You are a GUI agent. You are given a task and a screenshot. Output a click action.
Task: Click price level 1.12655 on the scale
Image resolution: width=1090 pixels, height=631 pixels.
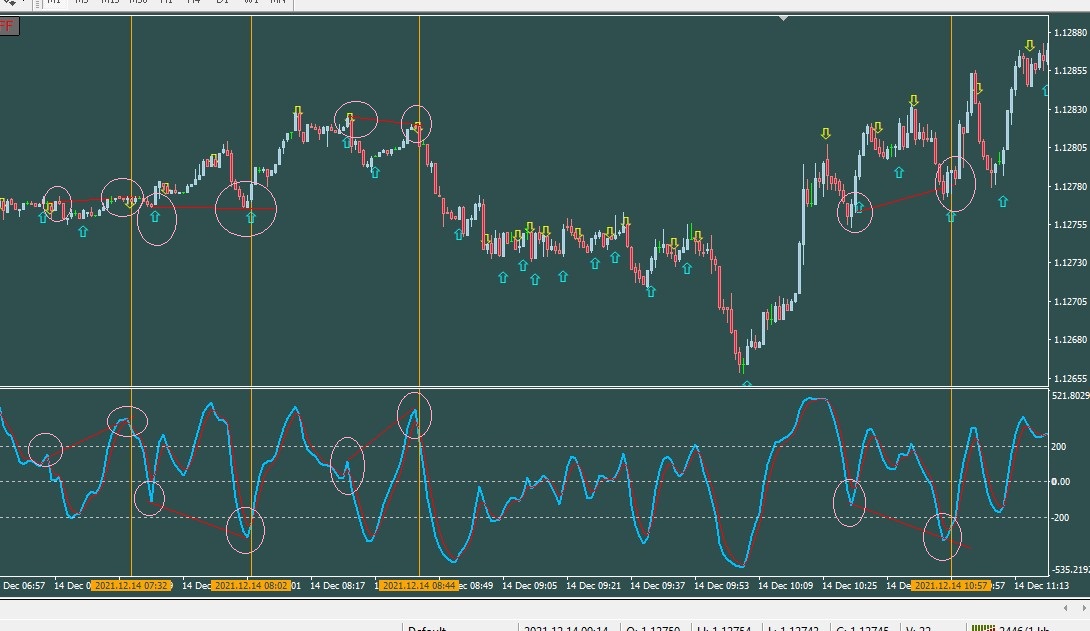click(x=1070, y=379)
